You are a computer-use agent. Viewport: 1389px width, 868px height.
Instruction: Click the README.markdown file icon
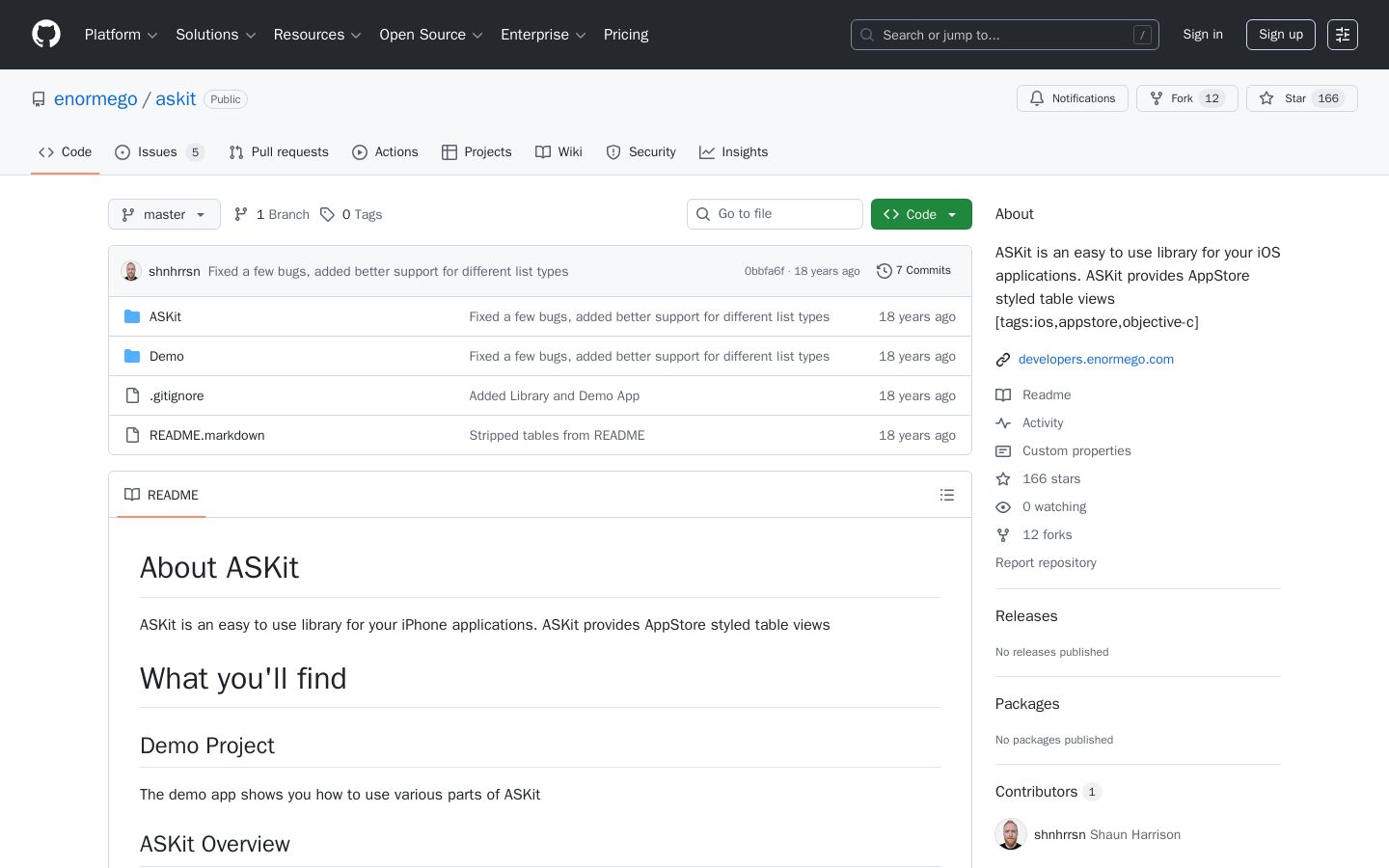click(x=132, y=435)
